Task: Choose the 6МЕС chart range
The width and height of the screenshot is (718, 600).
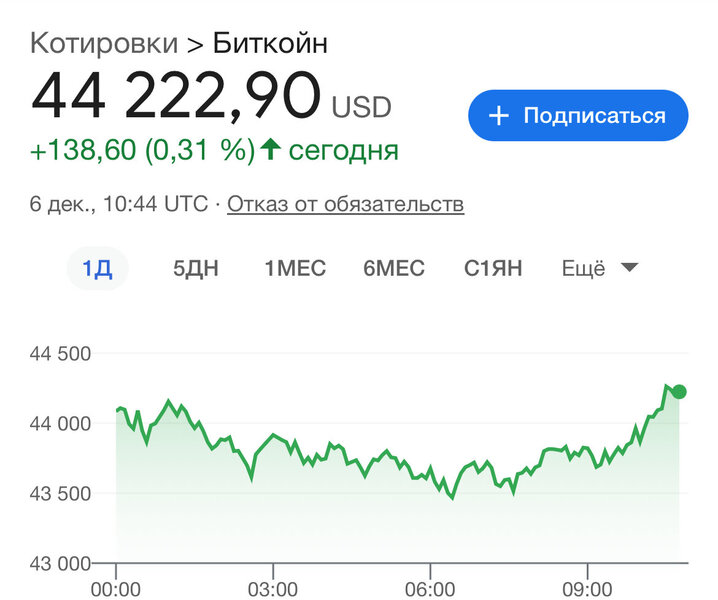Action: pyautogui.click(x=394, y=268)
